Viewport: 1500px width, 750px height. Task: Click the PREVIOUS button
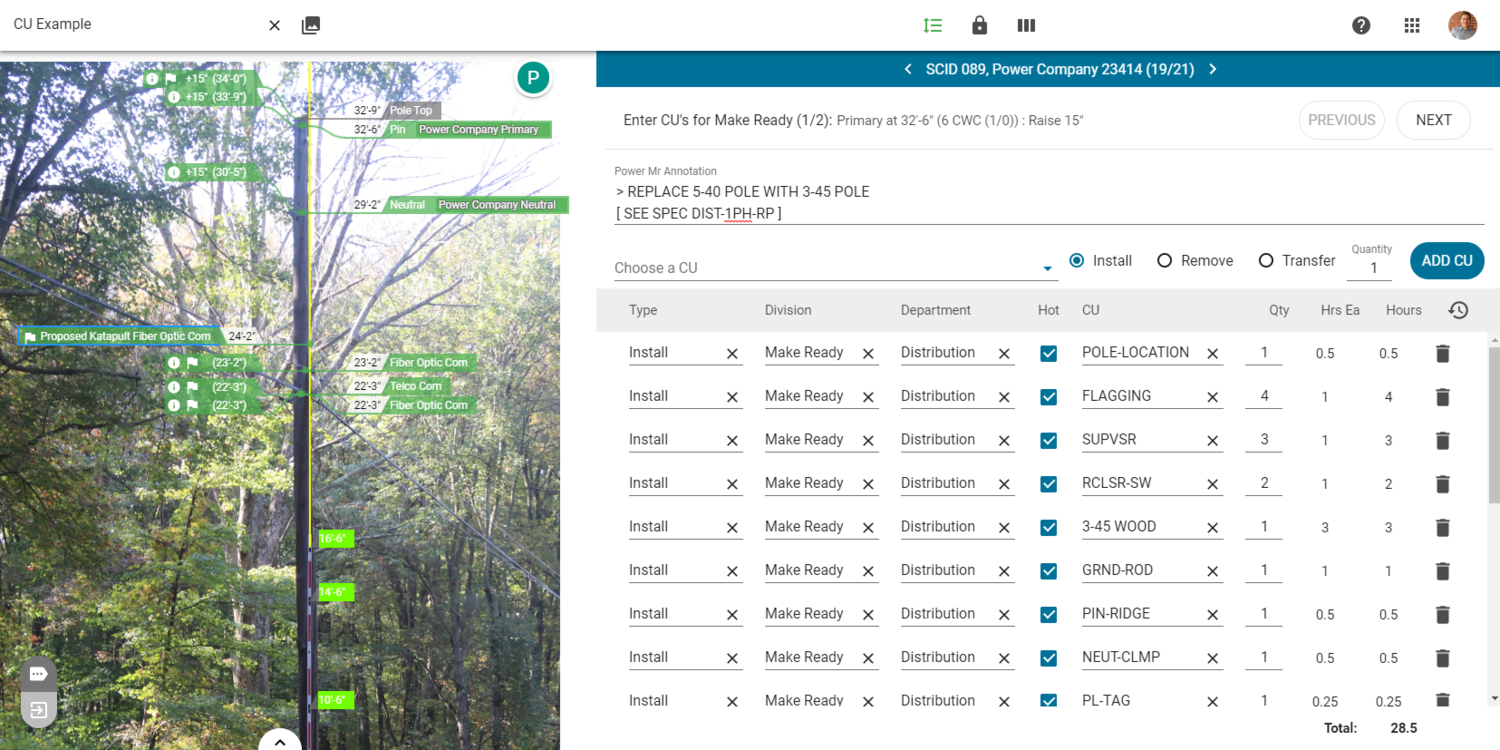pos(1341,120)
